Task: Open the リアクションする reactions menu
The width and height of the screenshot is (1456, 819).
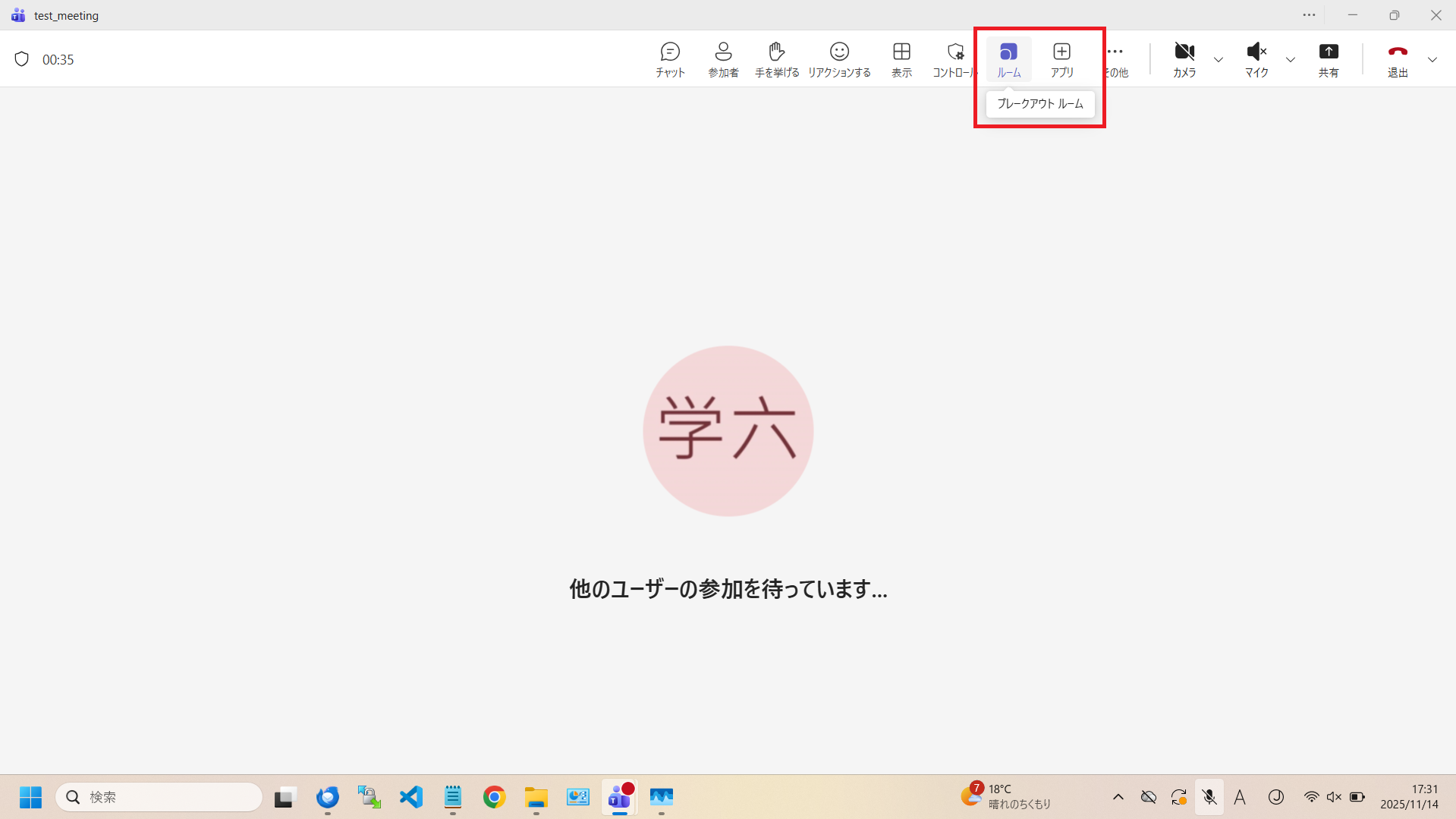Action: pyautogui.click(x=839, y=59)
